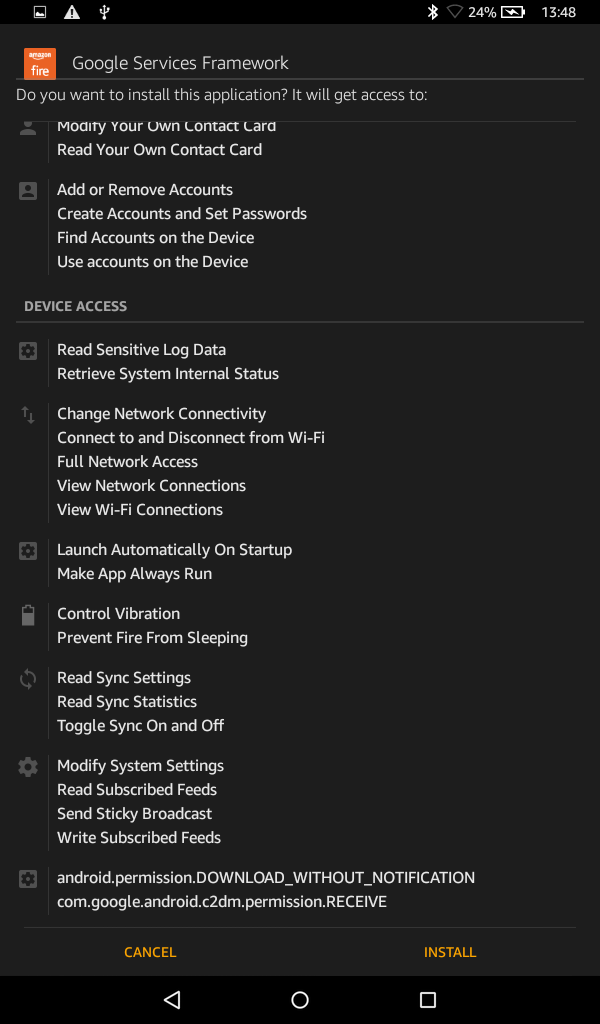Click the vibration battery-style icon
The width and height of the screenshot is (600, 1024).
pos(27,614)
